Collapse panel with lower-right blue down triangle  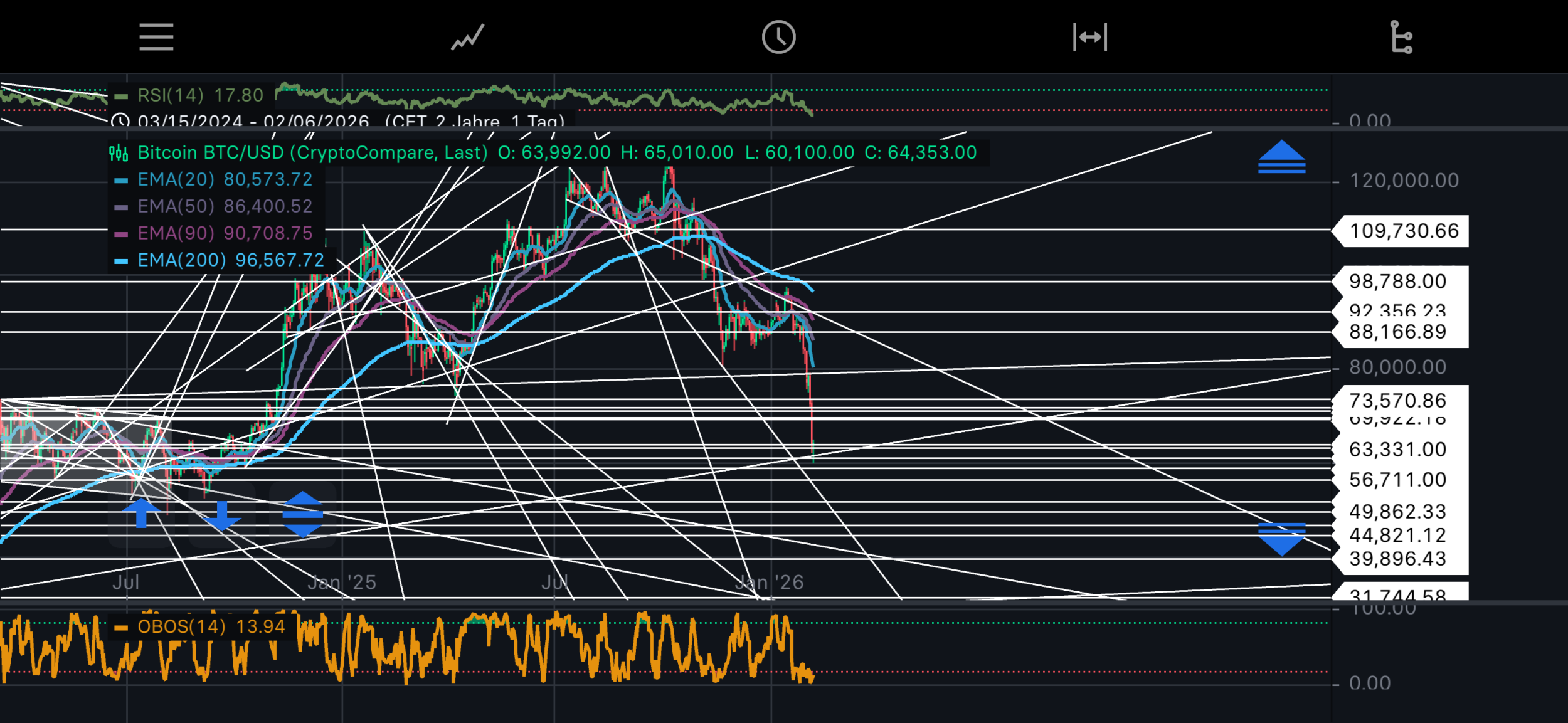tap(1281, 539)
